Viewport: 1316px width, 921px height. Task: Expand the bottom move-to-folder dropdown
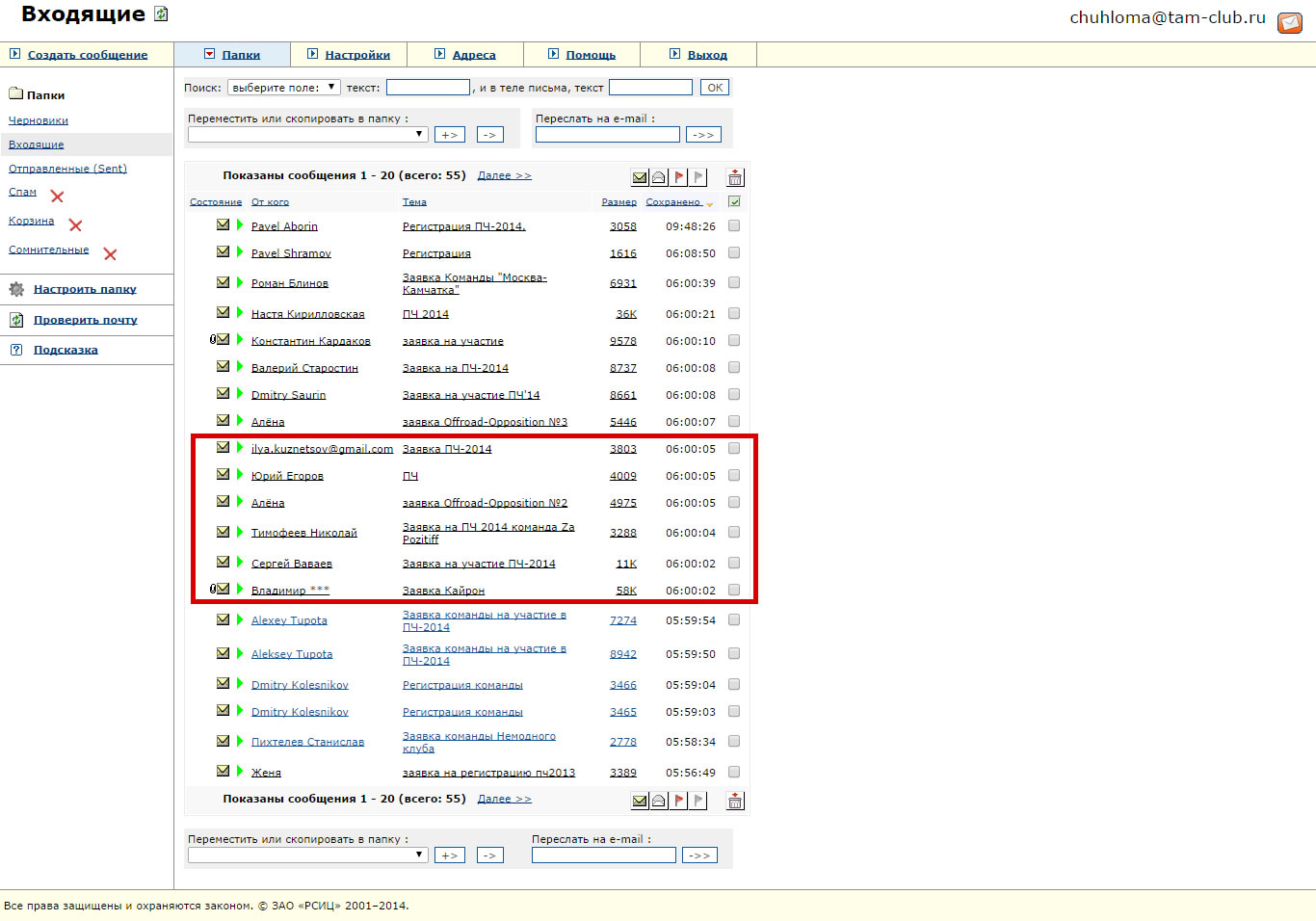307,855
